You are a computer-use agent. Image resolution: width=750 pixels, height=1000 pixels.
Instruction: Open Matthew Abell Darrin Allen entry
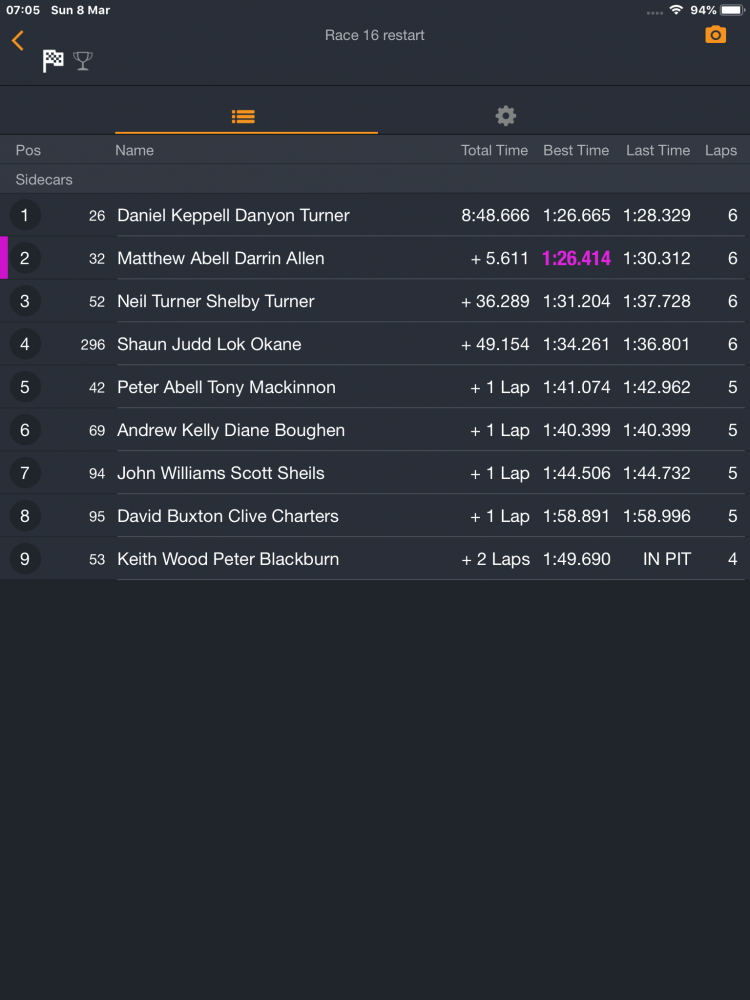point(221,258)
